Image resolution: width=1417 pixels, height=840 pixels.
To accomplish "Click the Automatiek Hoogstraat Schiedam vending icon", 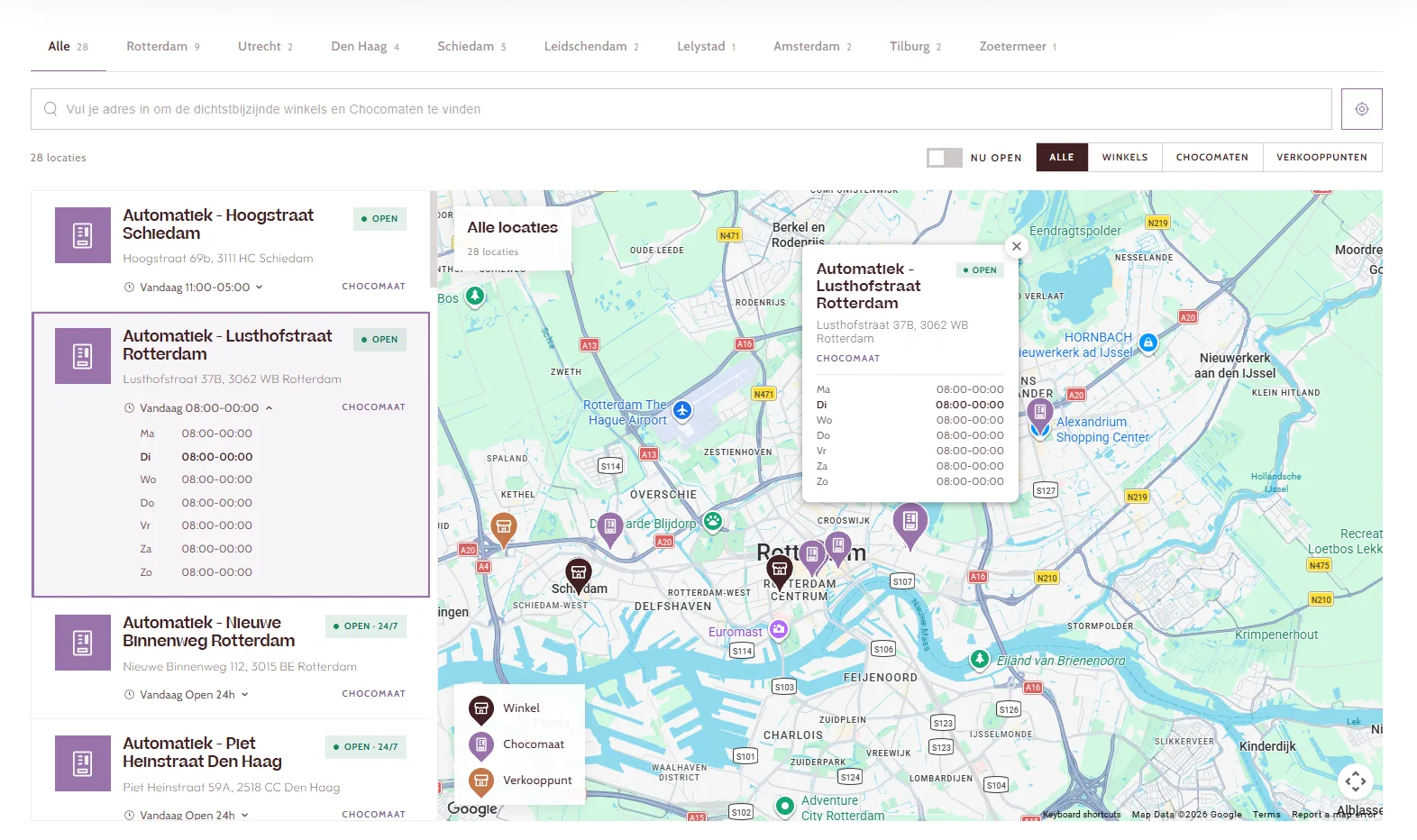I will tap(83, 235).
